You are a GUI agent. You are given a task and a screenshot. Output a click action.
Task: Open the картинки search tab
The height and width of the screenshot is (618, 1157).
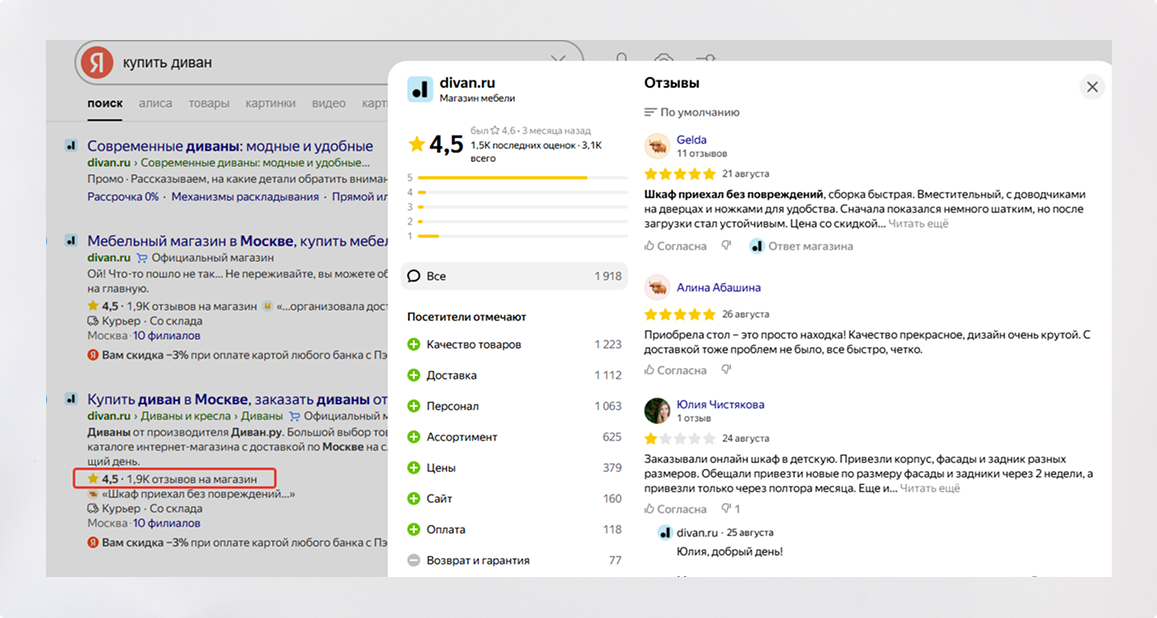(270, 103)
